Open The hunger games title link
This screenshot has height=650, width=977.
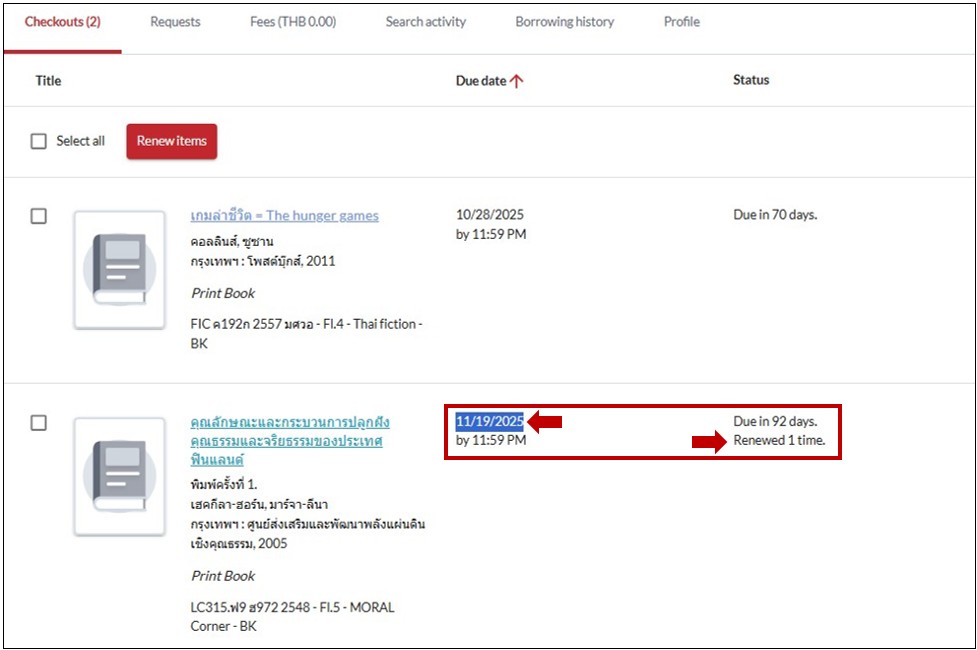(x=284, y=216)
